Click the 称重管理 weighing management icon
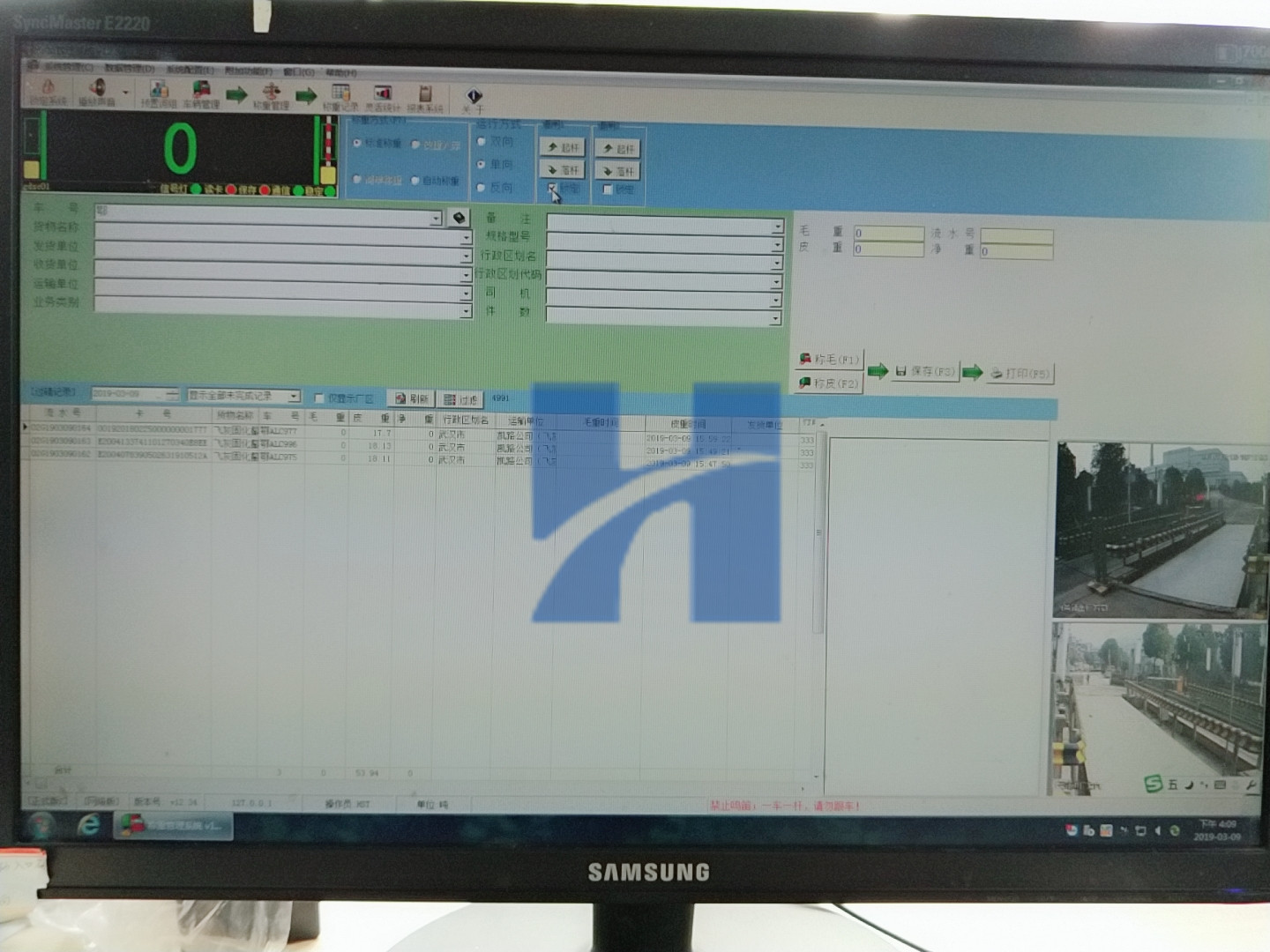 pyautogui.click(x=271, y=95)
